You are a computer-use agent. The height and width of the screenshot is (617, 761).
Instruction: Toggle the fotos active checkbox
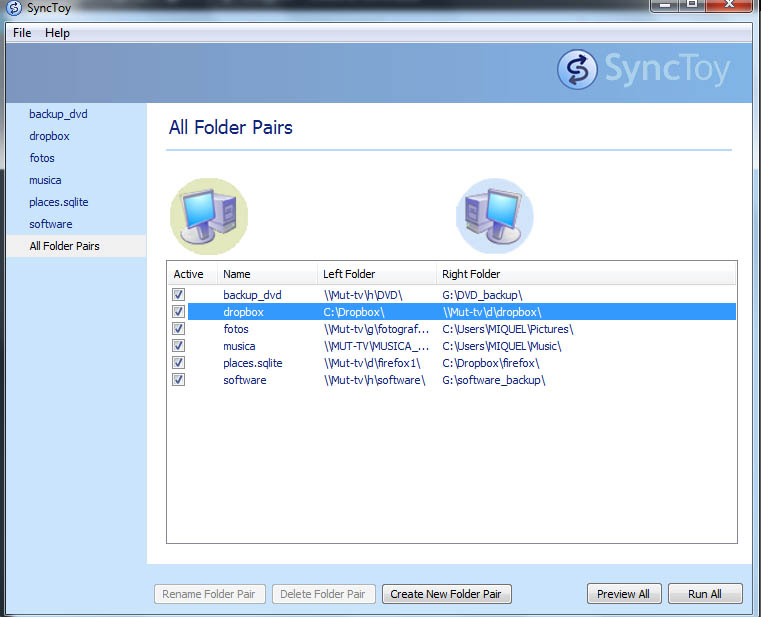pyautogui.click(x=179, y=329)
